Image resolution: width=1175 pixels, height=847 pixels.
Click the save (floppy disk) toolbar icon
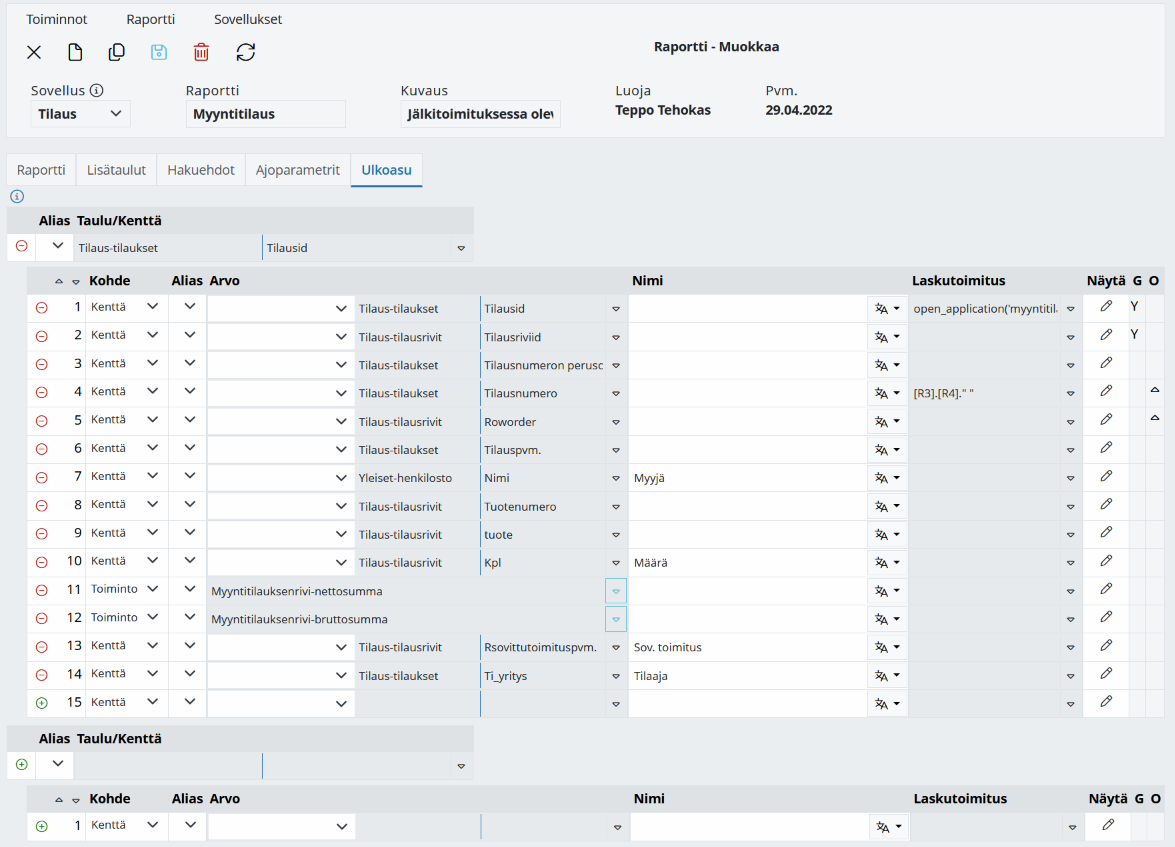tap(159, 52)
